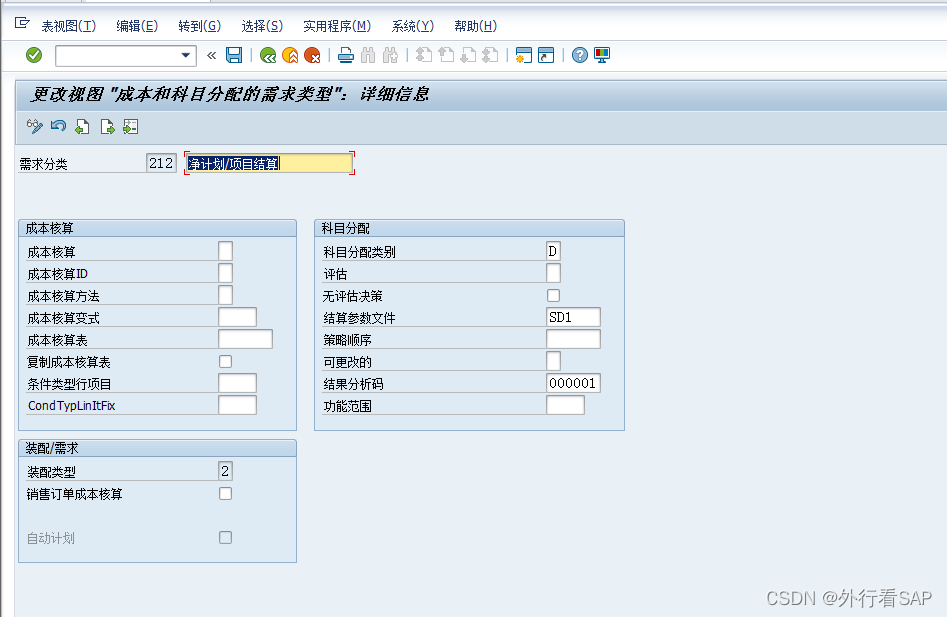Click the Generate Shortcut icon
Image resolution: width=947 pixels, height=617 pixels.
coord(546,56)
